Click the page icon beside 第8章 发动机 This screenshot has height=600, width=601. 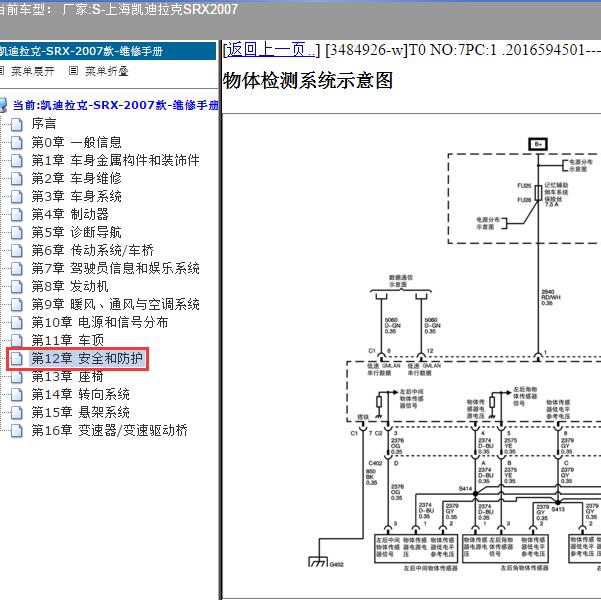point(16,286)
